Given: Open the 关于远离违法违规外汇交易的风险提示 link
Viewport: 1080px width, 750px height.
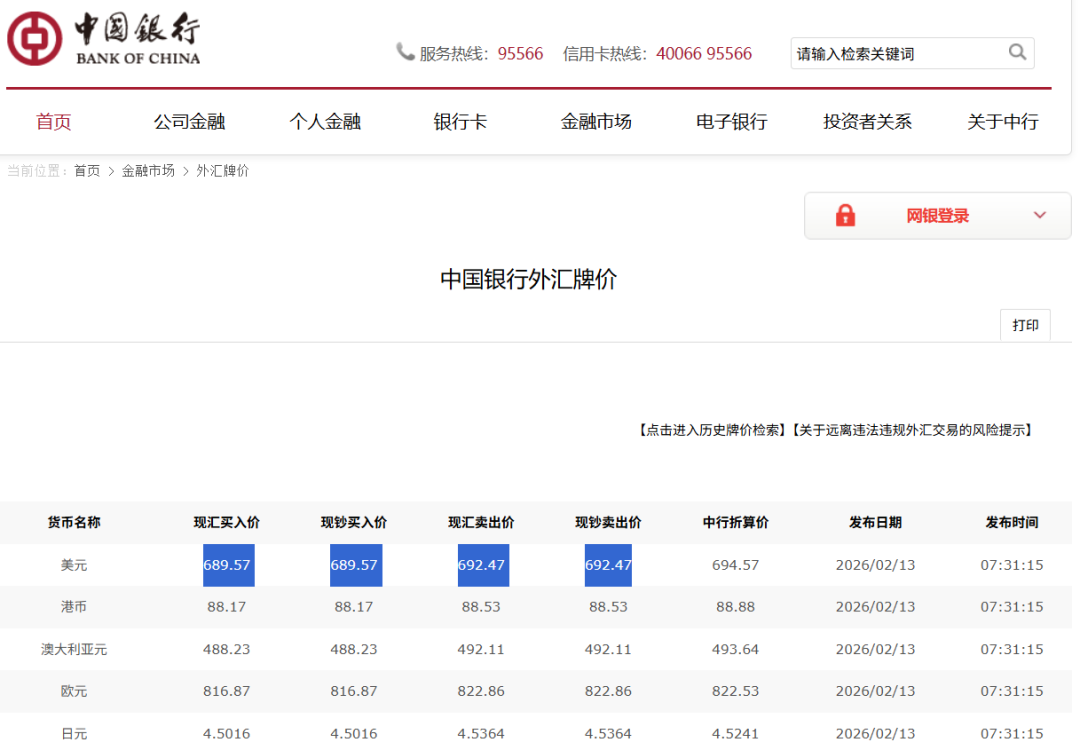Looking at the screenshot, I should point(912,430).
